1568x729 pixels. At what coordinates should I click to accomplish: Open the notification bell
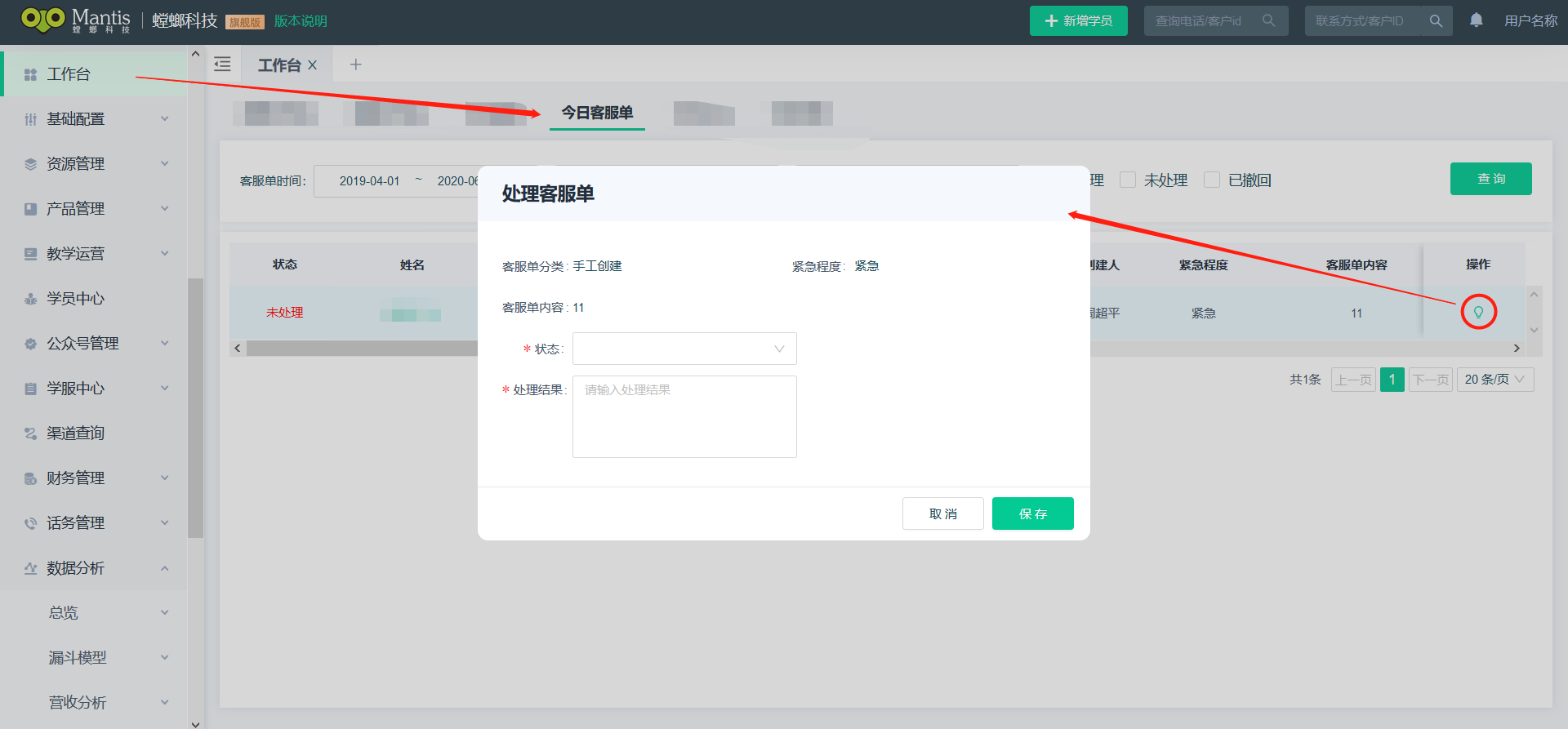coord(1477,20)
